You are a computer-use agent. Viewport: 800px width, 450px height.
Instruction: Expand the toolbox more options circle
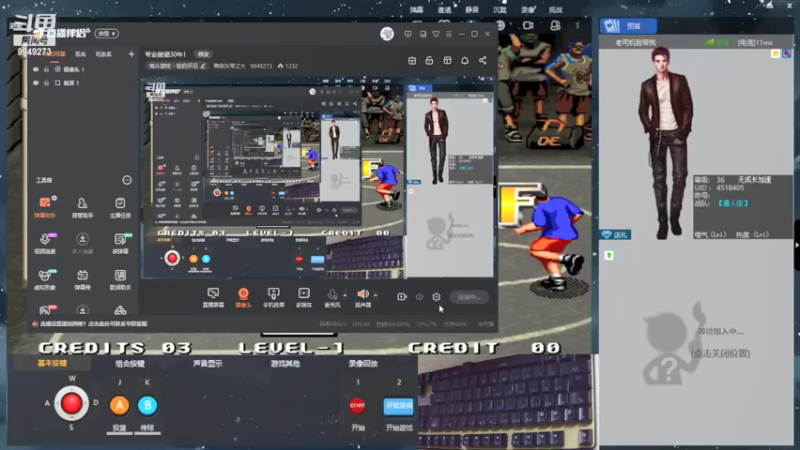127,180
